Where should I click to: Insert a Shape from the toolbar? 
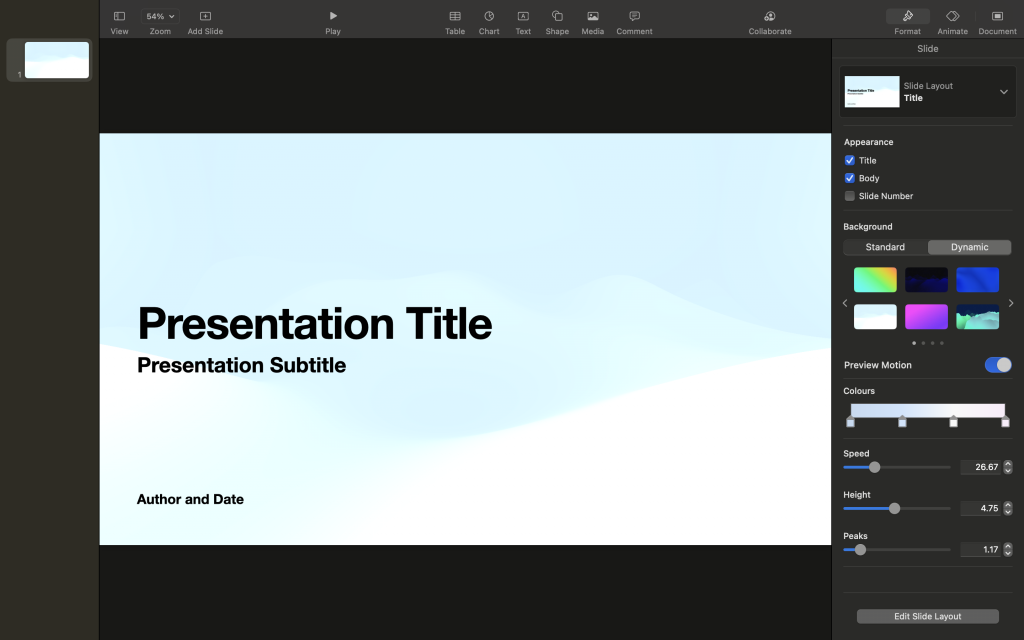[x=557, y=18]
